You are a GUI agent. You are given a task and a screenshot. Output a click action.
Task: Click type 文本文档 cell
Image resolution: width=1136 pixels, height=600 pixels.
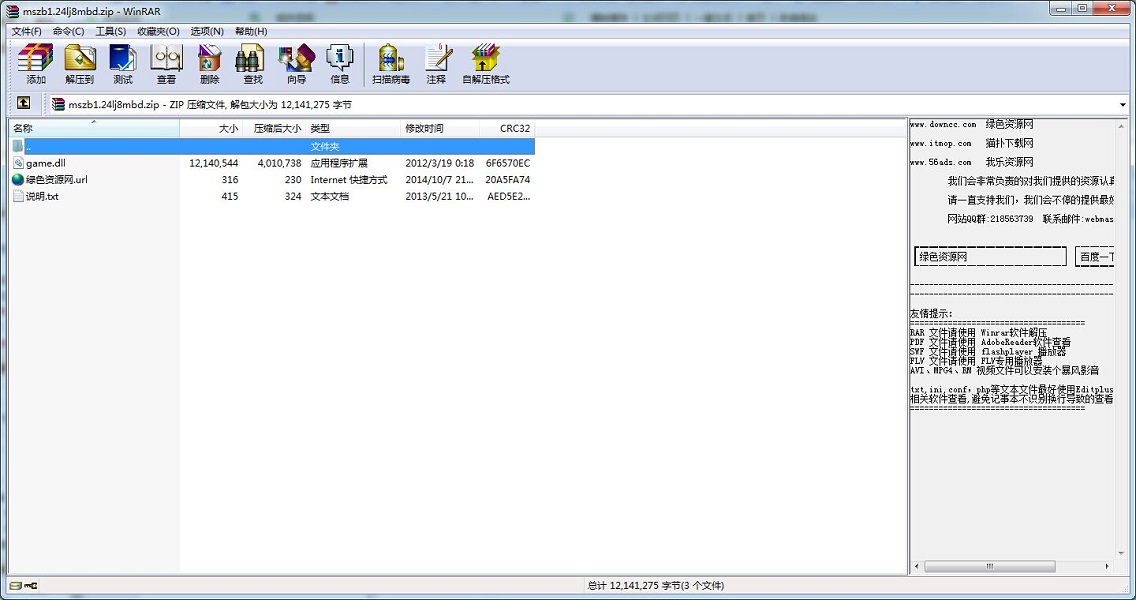[330, 196]
